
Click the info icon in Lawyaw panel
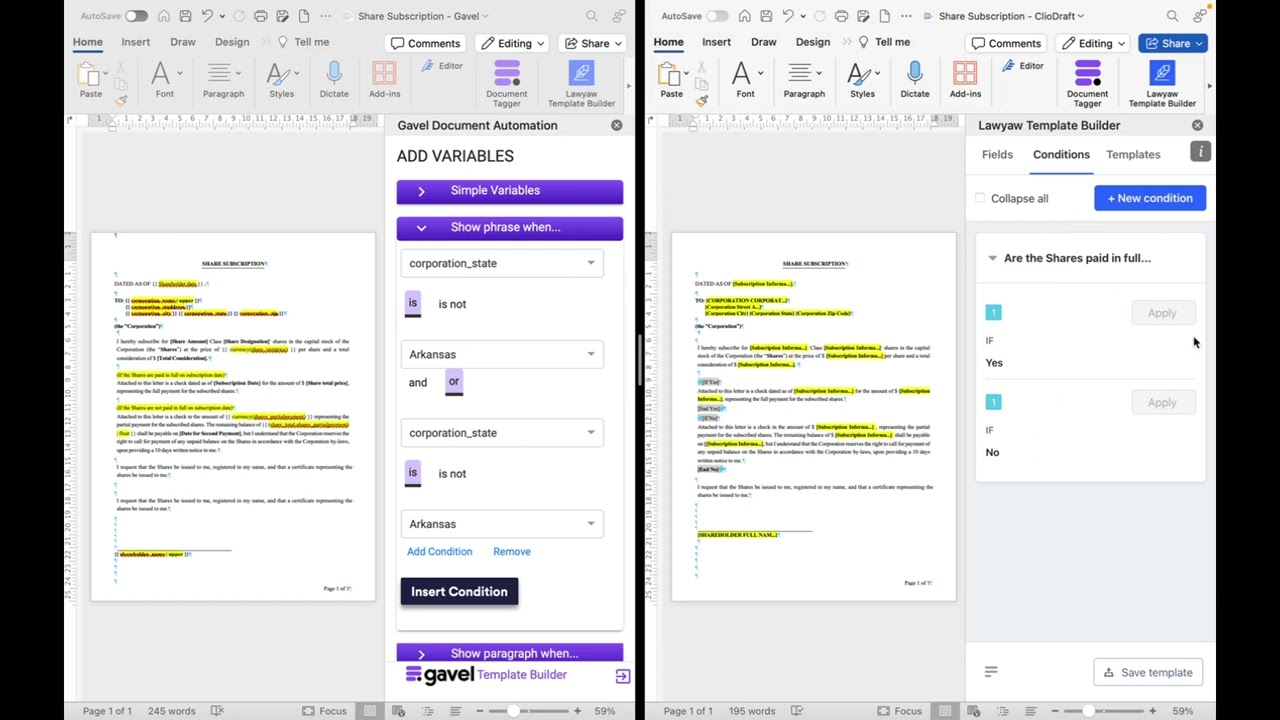1200,151
